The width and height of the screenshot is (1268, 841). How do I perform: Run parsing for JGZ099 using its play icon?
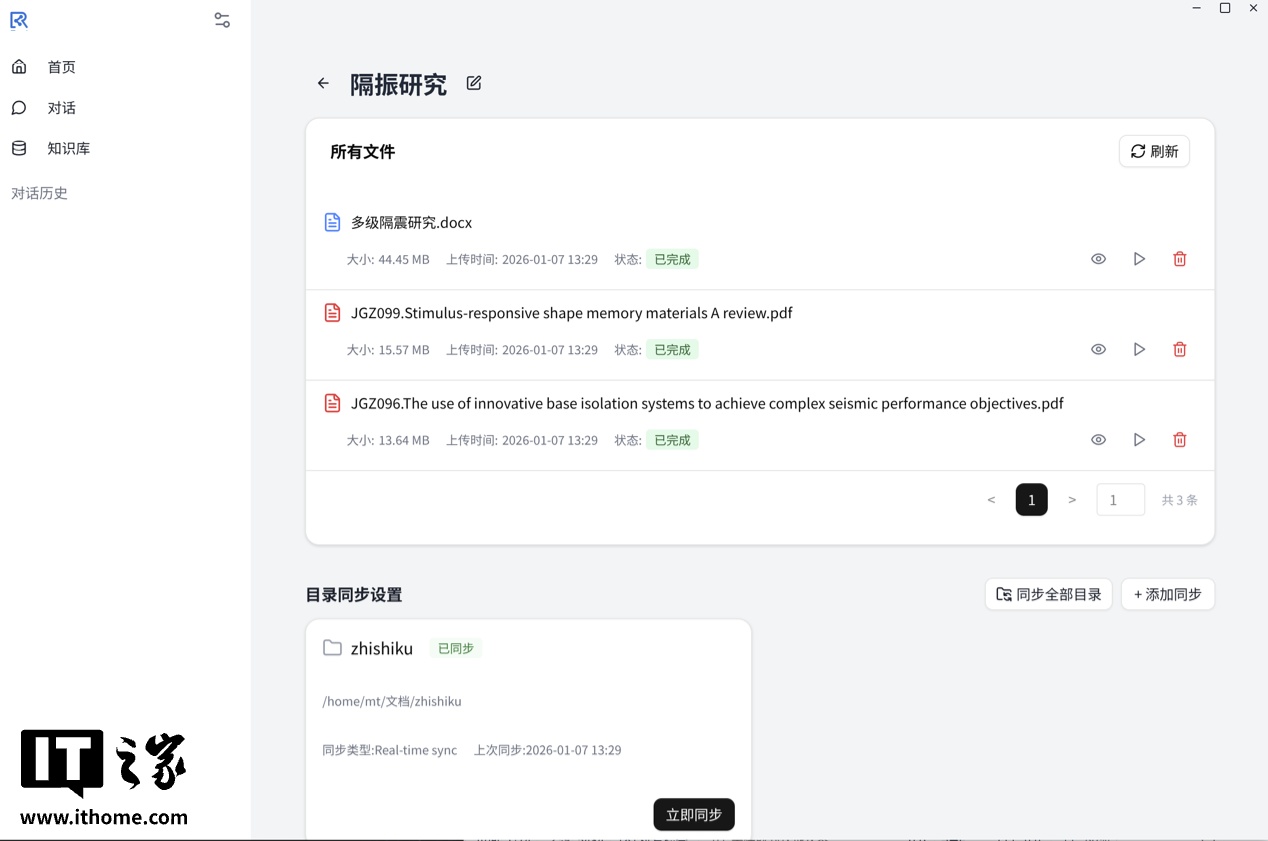(1139, 349)
